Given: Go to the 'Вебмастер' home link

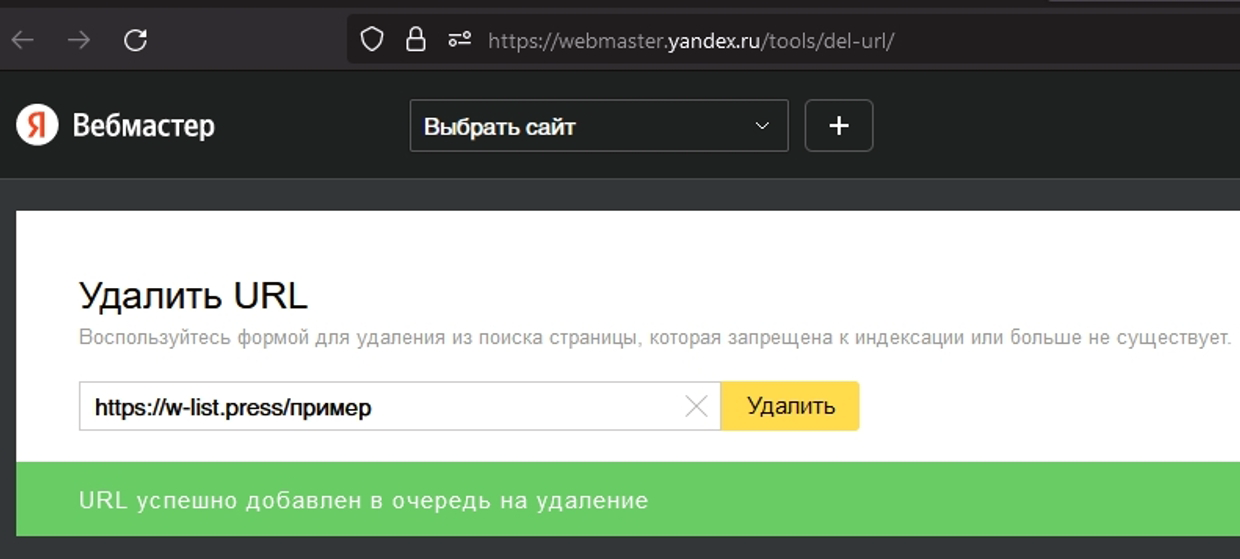Looking at the screenshot, I should point(143,126).
